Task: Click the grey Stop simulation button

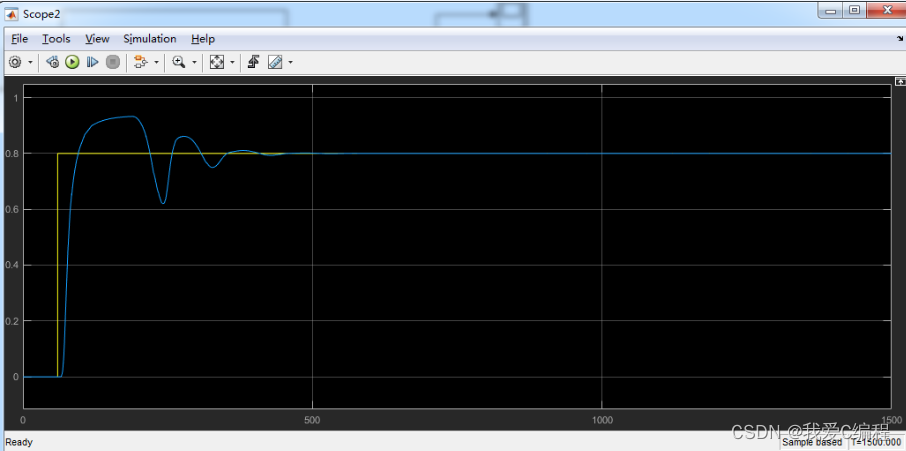Action: [113, 62]
